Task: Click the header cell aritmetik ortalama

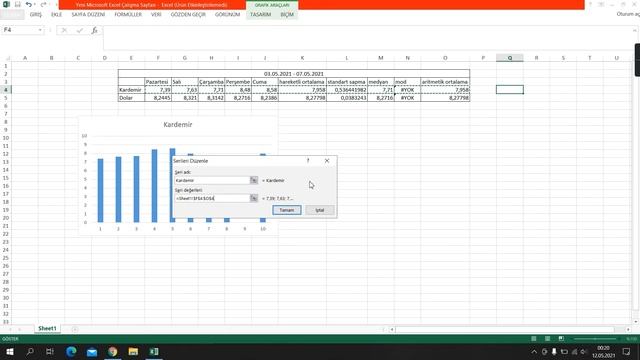Action: tap(445, 82)
